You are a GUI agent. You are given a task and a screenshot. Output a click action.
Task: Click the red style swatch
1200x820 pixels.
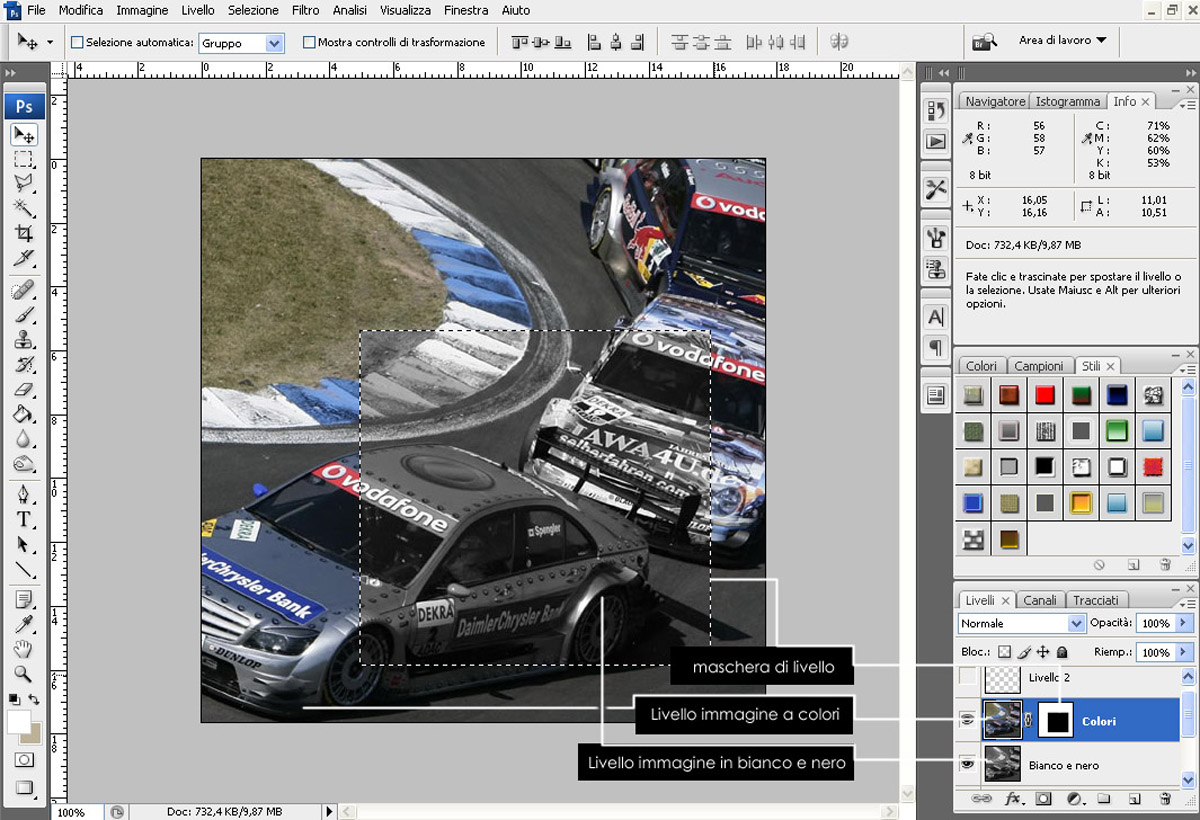click(1045, 395)
